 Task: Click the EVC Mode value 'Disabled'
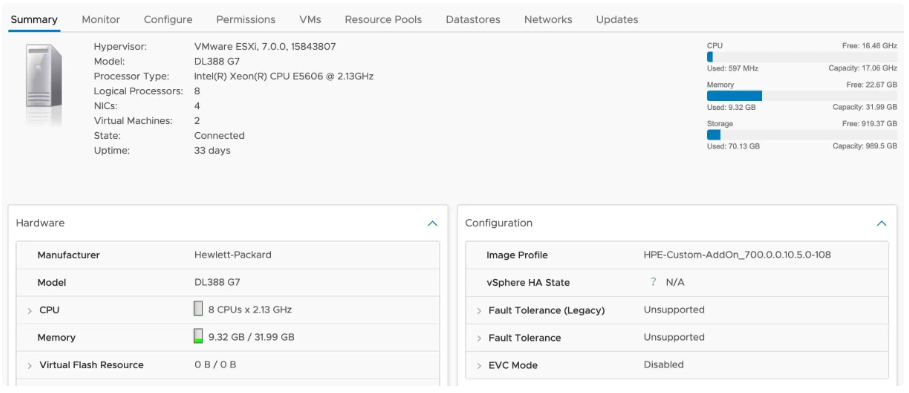click(664, 365)
